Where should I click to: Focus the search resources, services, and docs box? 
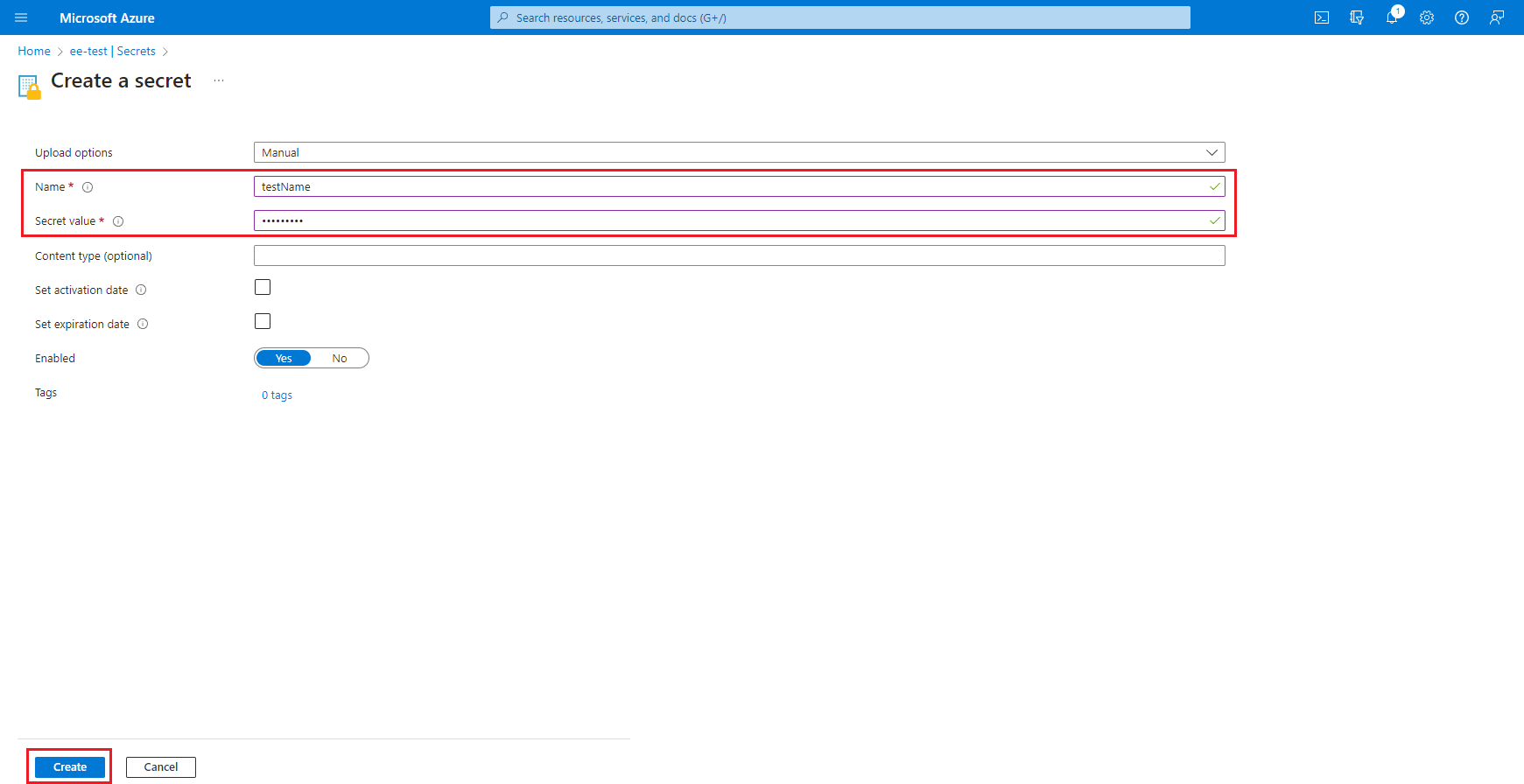(x=840, y=17)
